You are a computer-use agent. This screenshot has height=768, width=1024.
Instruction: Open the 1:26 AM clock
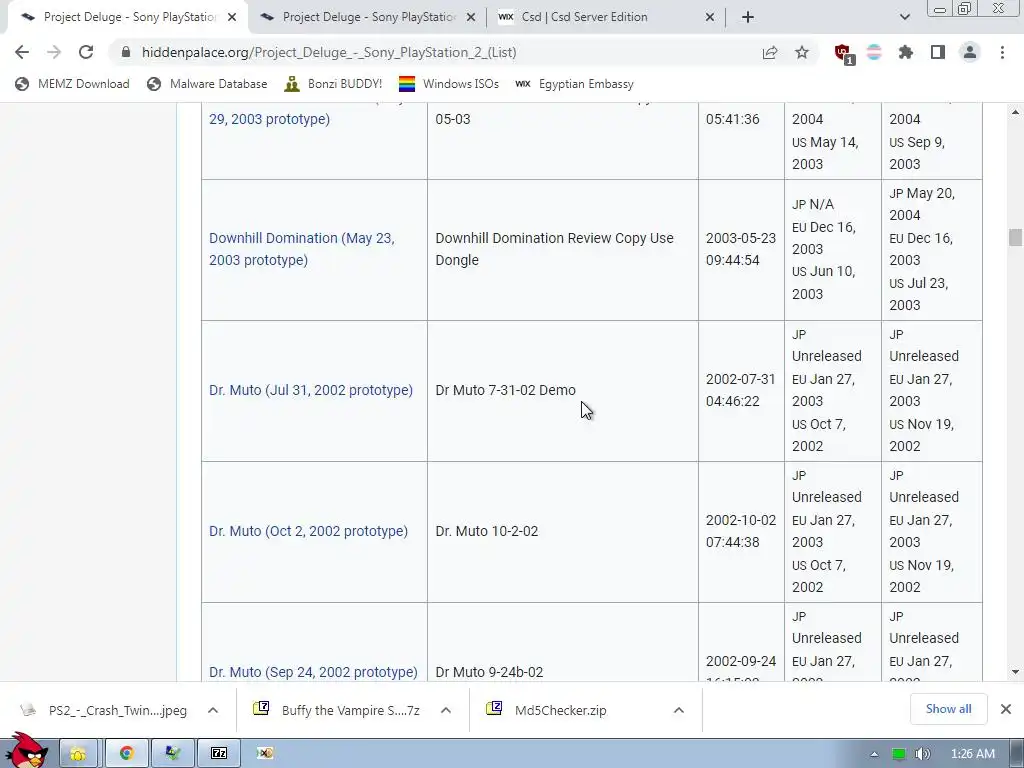972,755
